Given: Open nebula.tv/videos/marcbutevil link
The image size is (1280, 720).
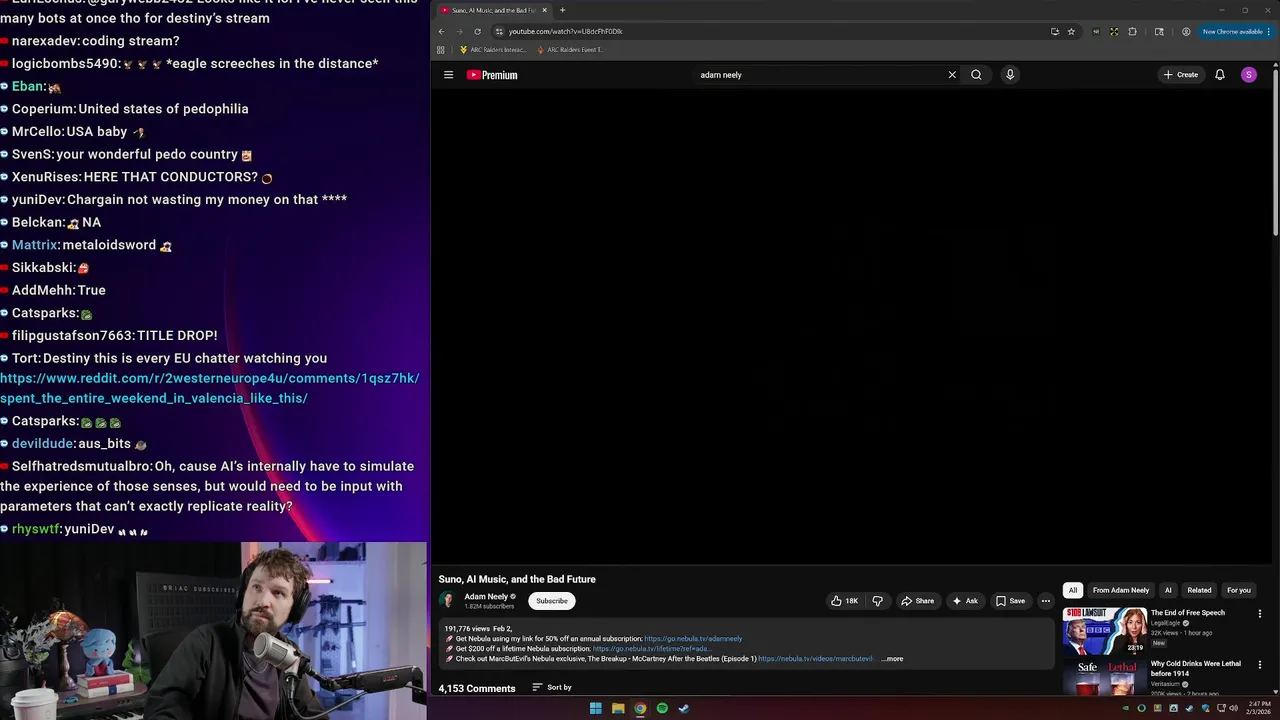Looking at the screenshot, I should pyautogui.click(x=815, y=659).
